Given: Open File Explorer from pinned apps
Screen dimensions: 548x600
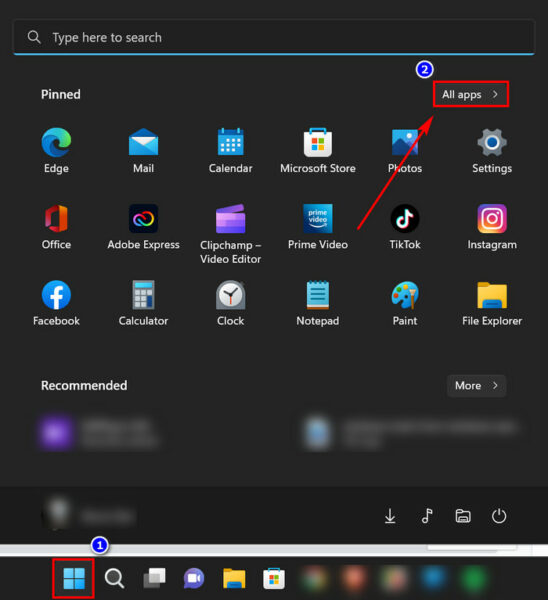Looking at the screenshot, I should click(x=492, y=303).
